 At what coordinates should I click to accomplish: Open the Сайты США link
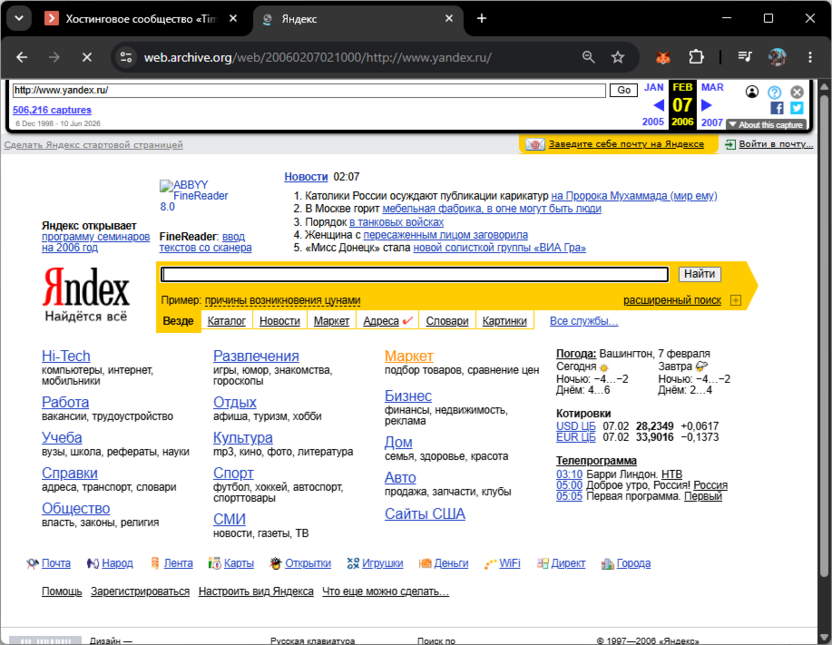pos(424,514)
